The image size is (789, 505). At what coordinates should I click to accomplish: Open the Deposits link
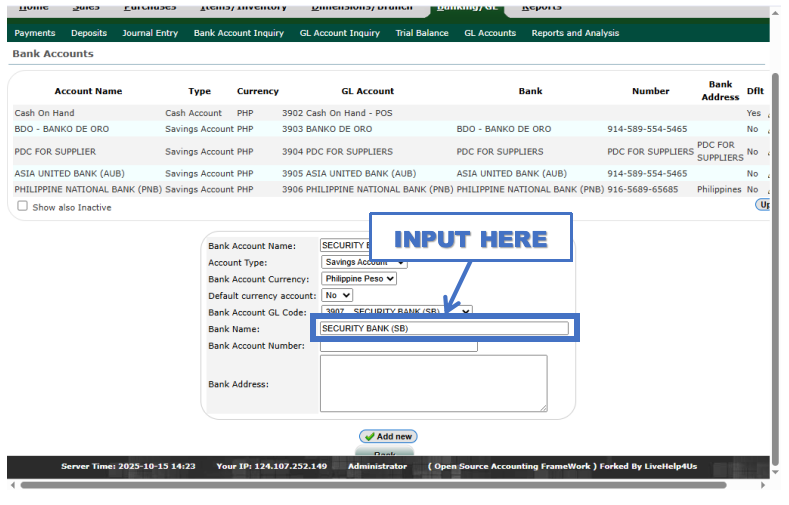[x=89, y=33]
